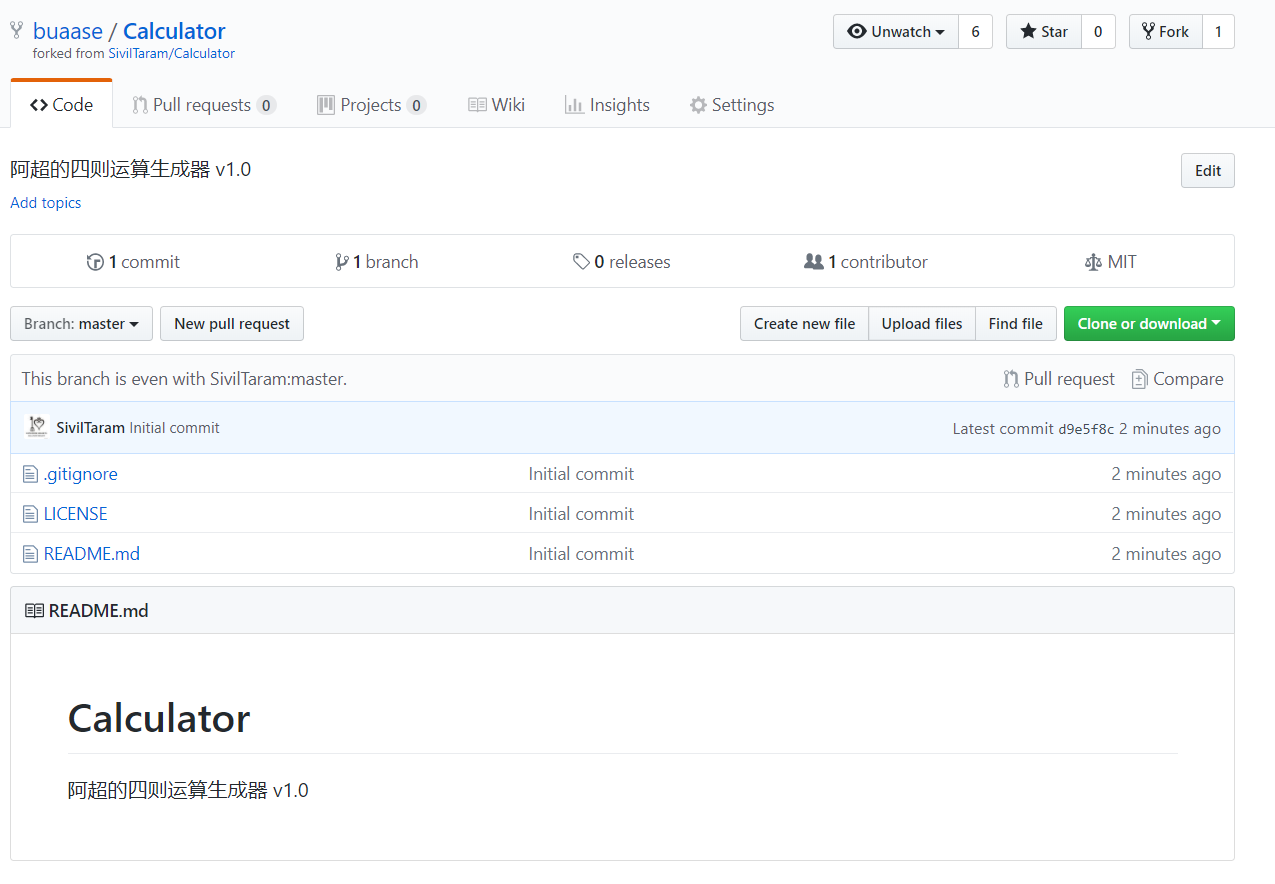Switch to the Code tab
This screenshot has width=1275, height=884.
(62, 105)
